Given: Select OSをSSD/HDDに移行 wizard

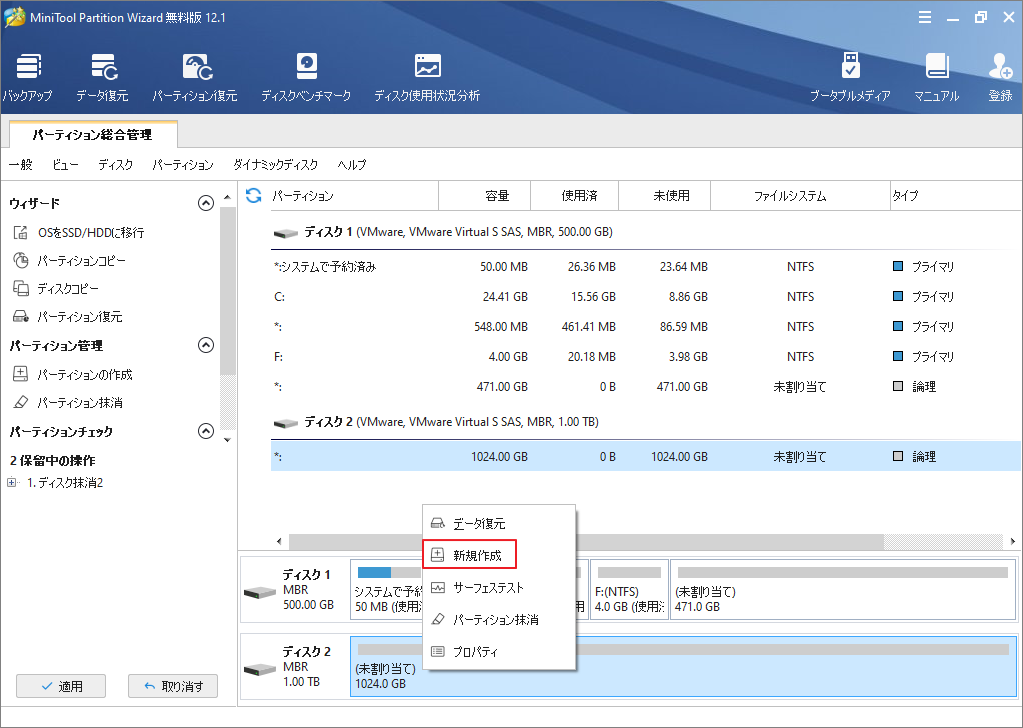Looking at the screenshot, I should (78, 232).
